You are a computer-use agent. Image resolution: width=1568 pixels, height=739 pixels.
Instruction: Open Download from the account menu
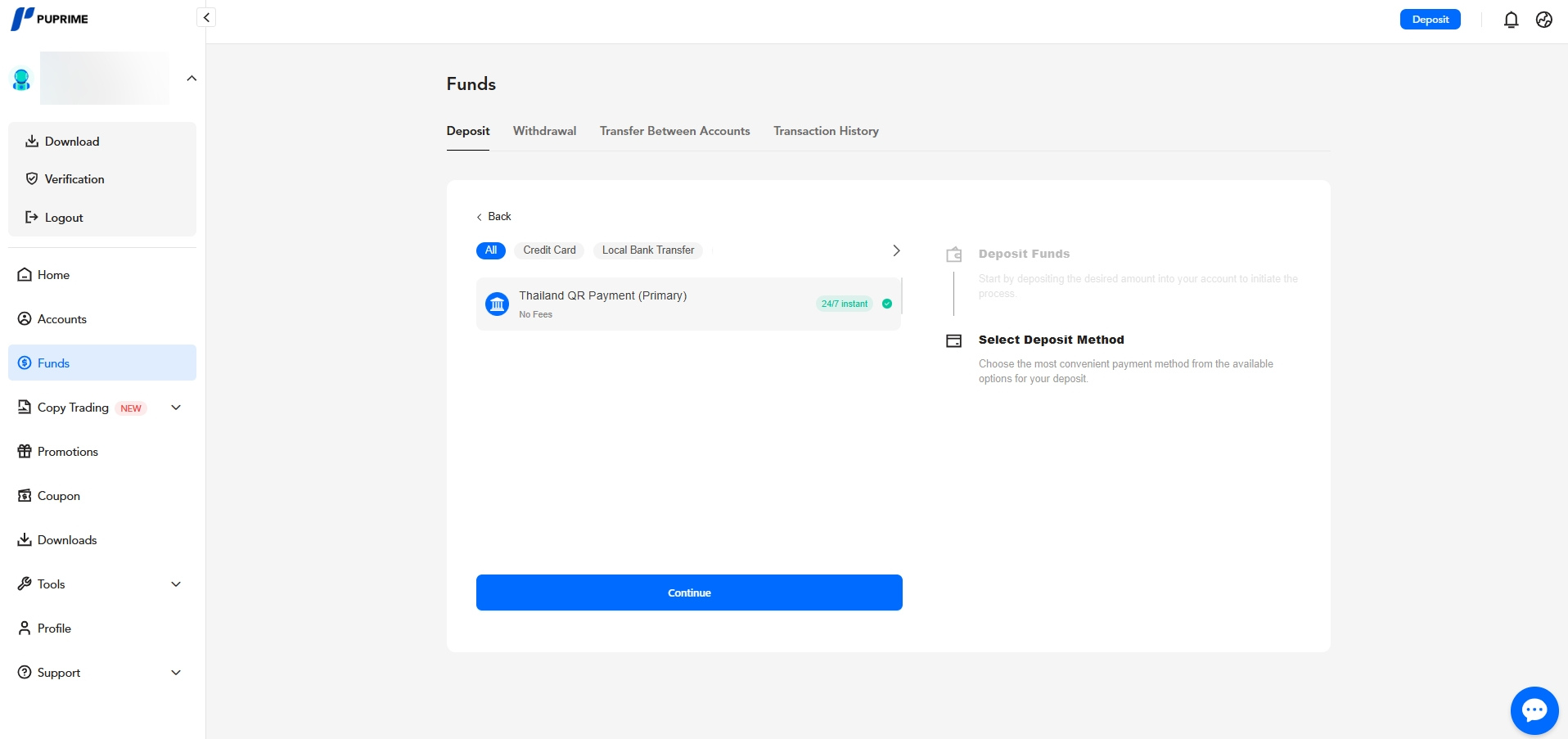tap(72, 142)
